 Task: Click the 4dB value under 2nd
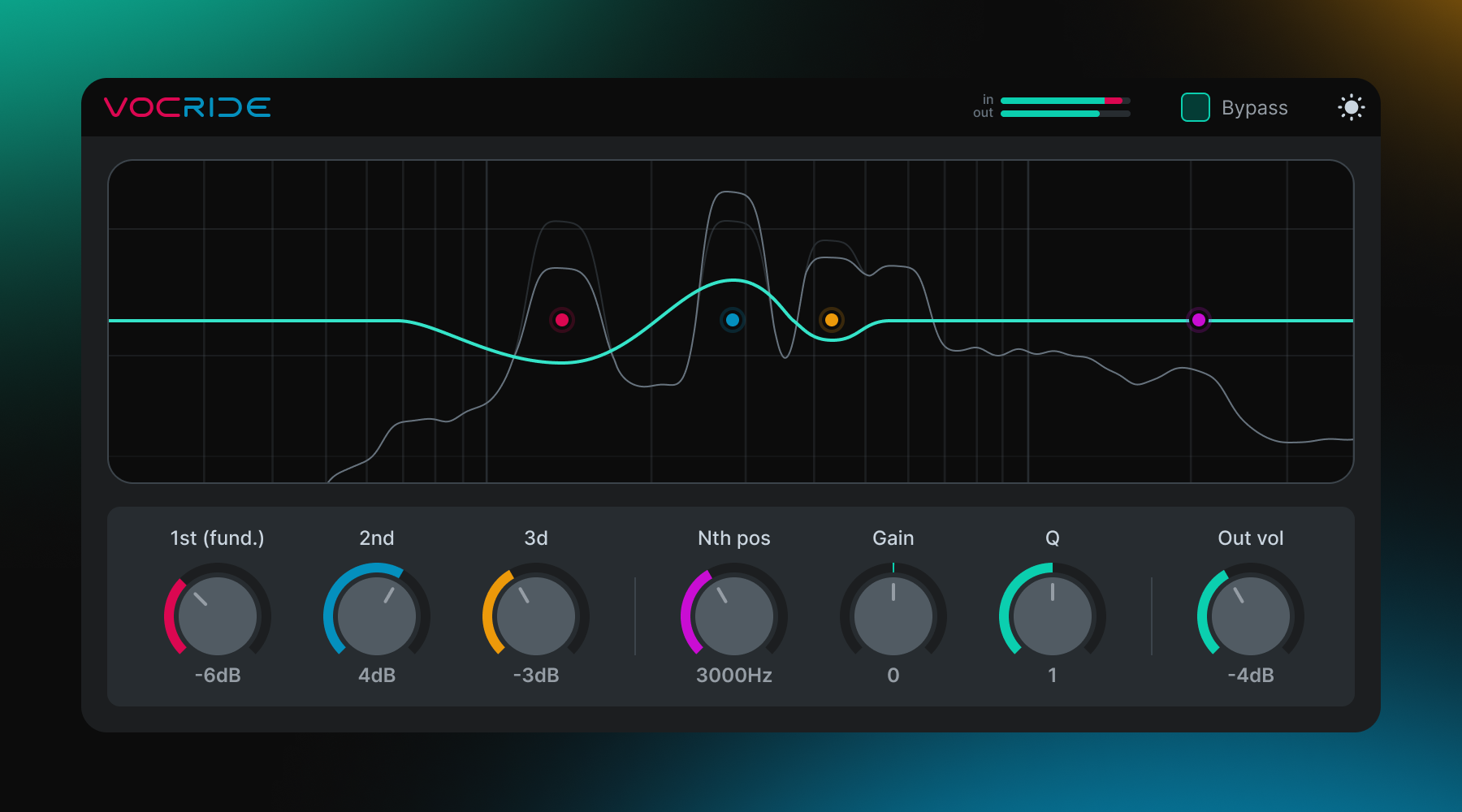click(377, 676)
